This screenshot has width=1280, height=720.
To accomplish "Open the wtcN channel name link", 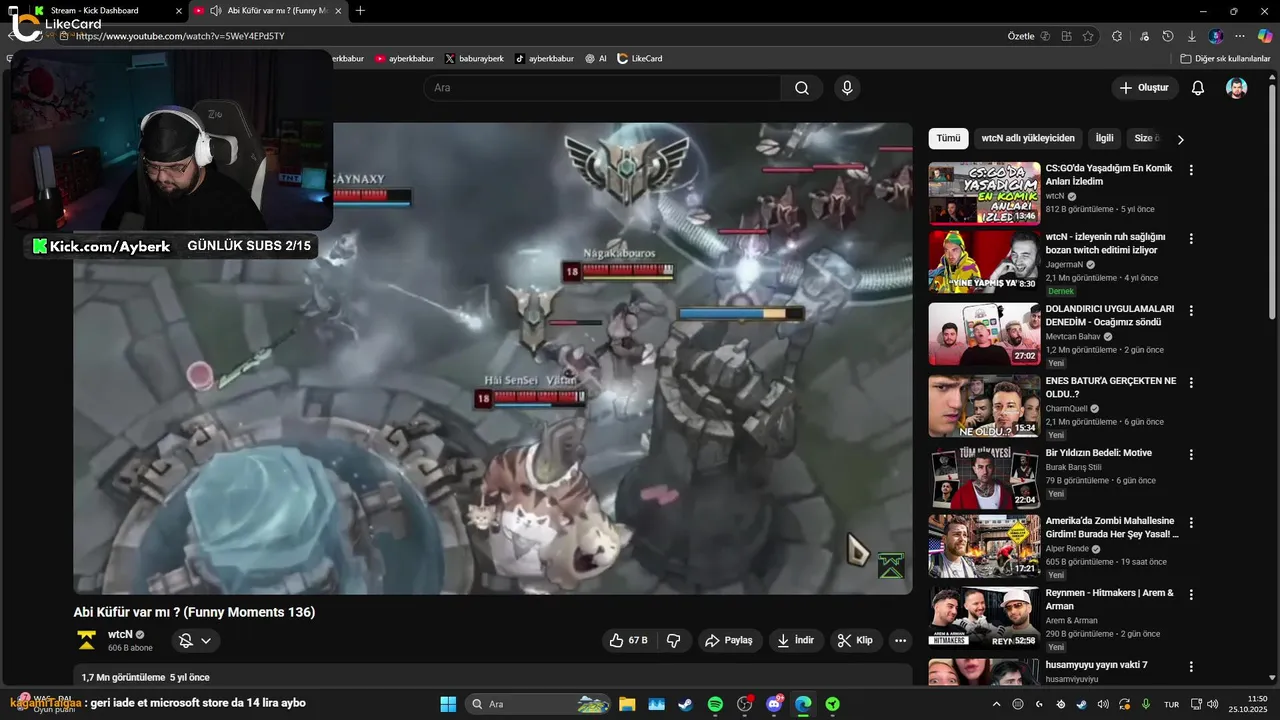I will [120, 634].
